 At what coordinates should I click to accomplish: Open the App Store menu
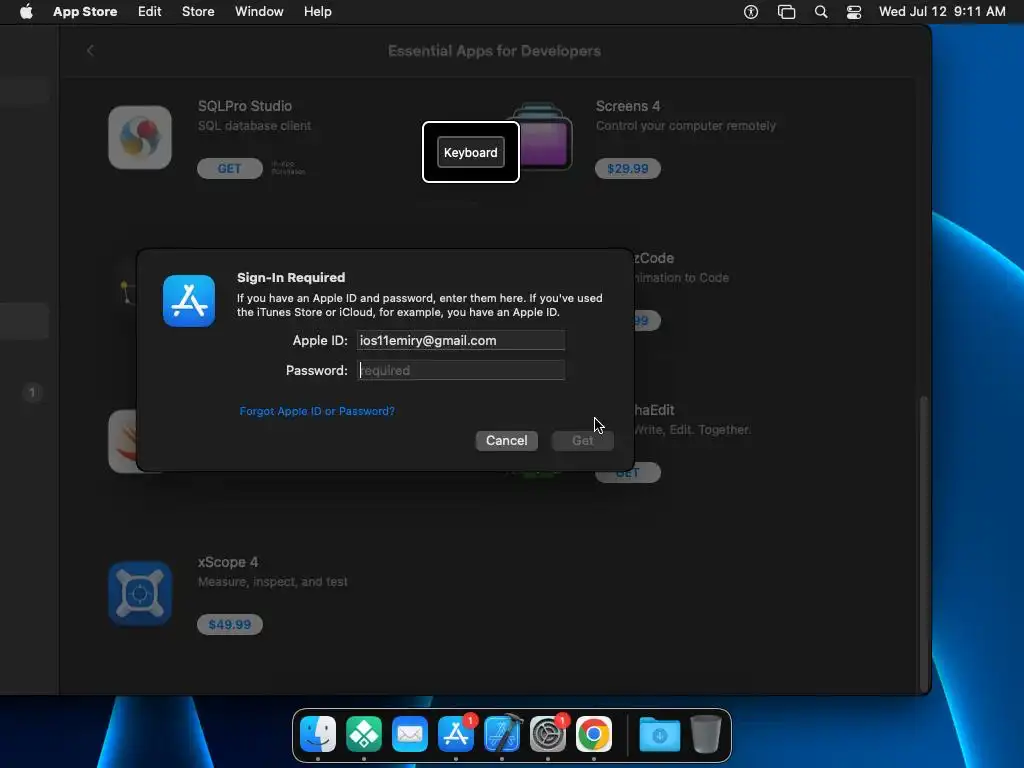pos(85,12)
